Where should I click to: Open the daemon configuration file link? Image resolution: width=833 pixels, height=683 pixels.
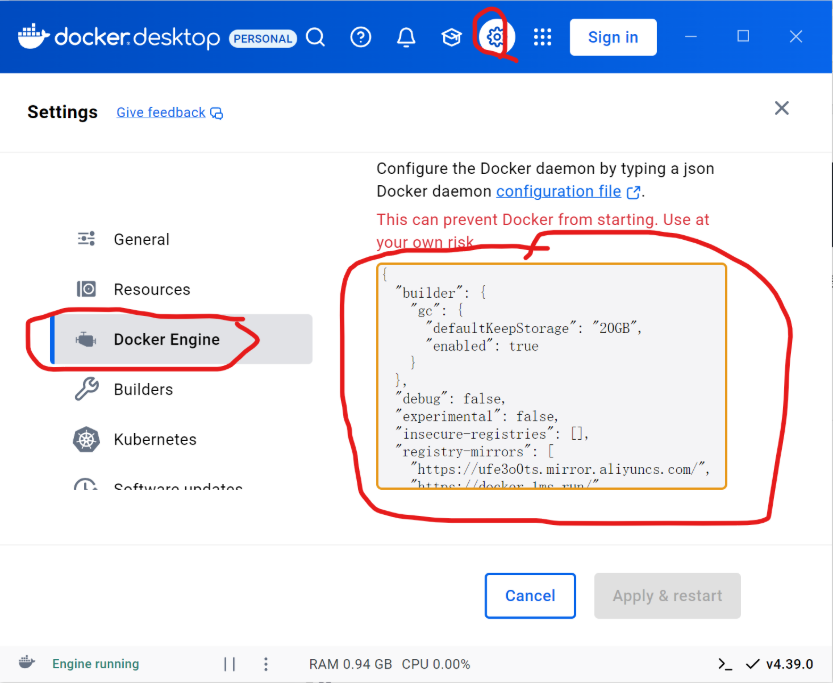[x=558, y=191]
